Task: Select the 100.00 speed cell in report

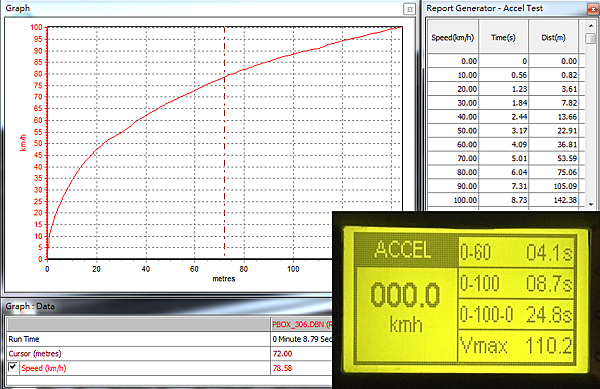Action: (x=453, y=200)
